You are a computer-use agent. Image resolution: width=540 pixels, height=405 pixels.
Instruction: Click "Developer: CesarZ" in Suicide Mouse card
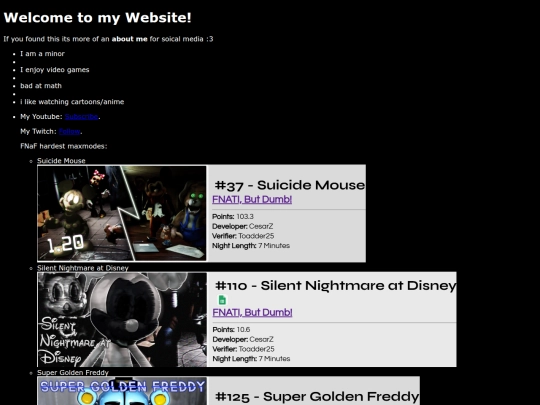click(243, 226)
